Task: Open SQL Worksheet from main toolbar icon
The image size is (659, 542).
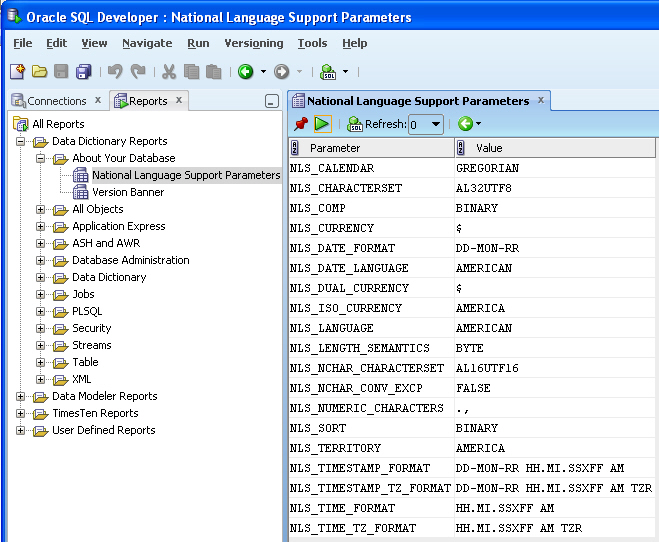Action: (328, 71)
